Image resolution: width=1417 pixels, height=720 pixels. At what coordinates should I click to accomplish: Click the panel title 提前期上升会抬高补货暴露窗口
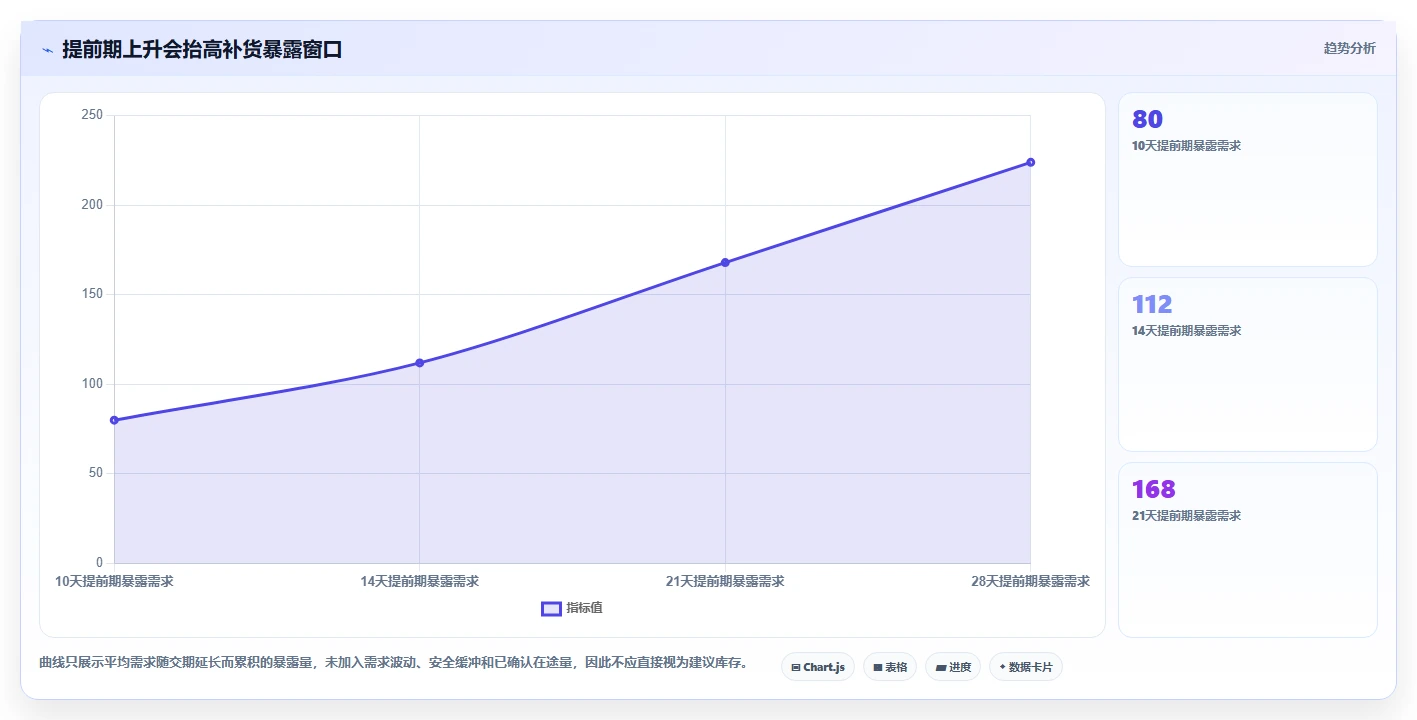pos(202,50)
